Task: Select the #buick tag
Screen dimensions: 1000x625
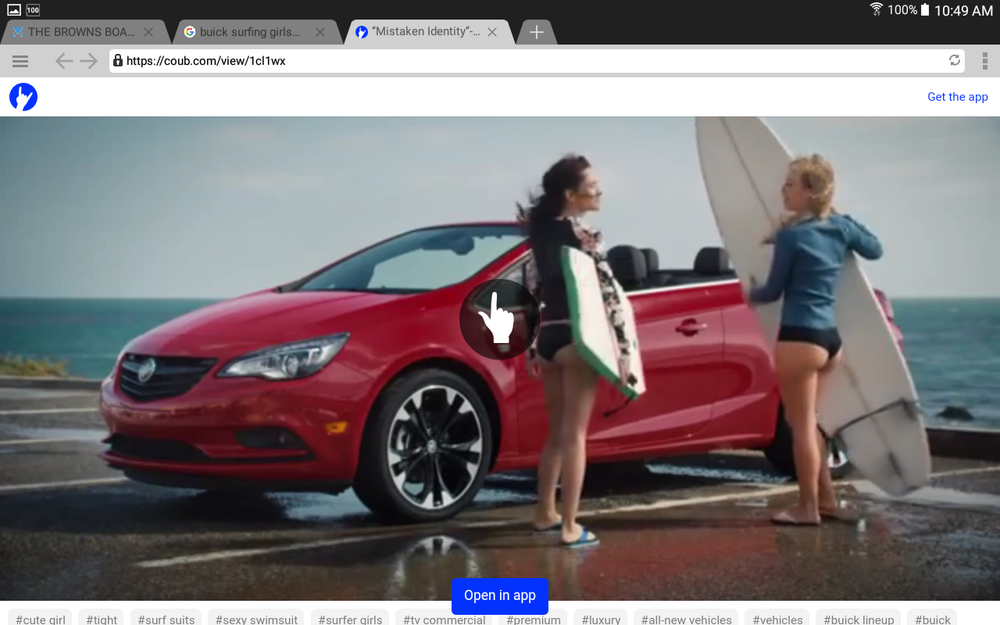Action: click(932, 619)
